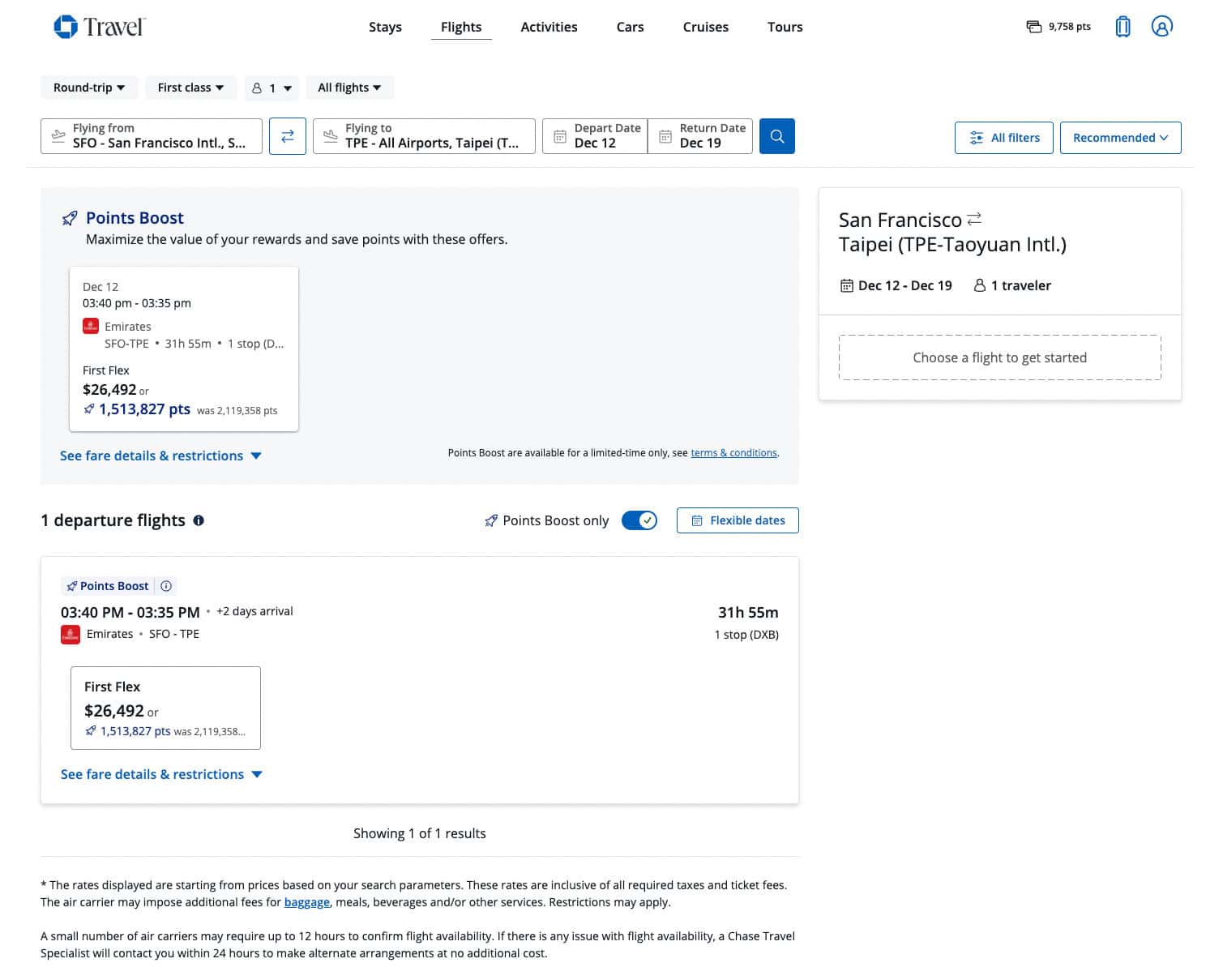The image size is (1223, 980).
Task: Go to the Stays tab
Action: coord(385,27)
